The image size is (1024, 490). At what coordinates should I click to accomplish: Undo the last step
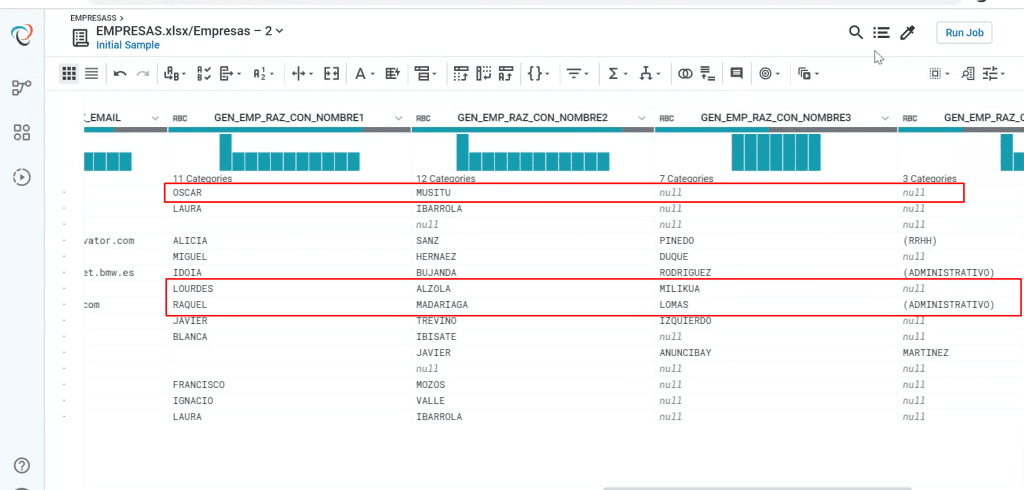click(120, 74)
